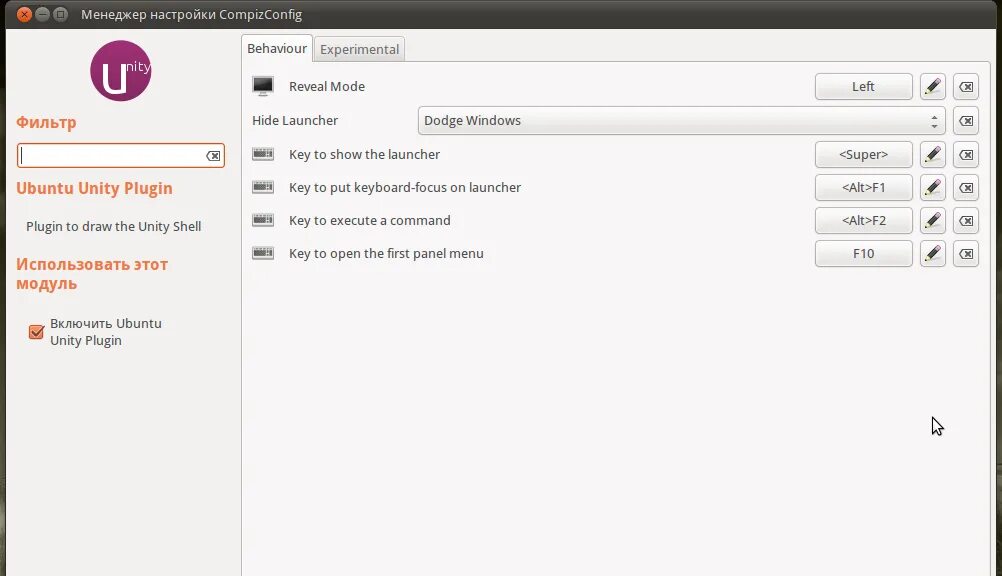Screen dimensions: 1002x576
Task: Click keyboard icon beside Key to show launcher
Action: 263,154
